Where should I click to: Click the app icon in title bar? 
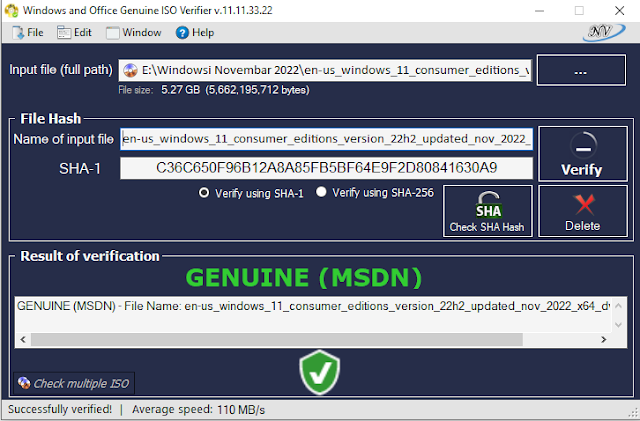pyautogui.click(x=11, y=11)
